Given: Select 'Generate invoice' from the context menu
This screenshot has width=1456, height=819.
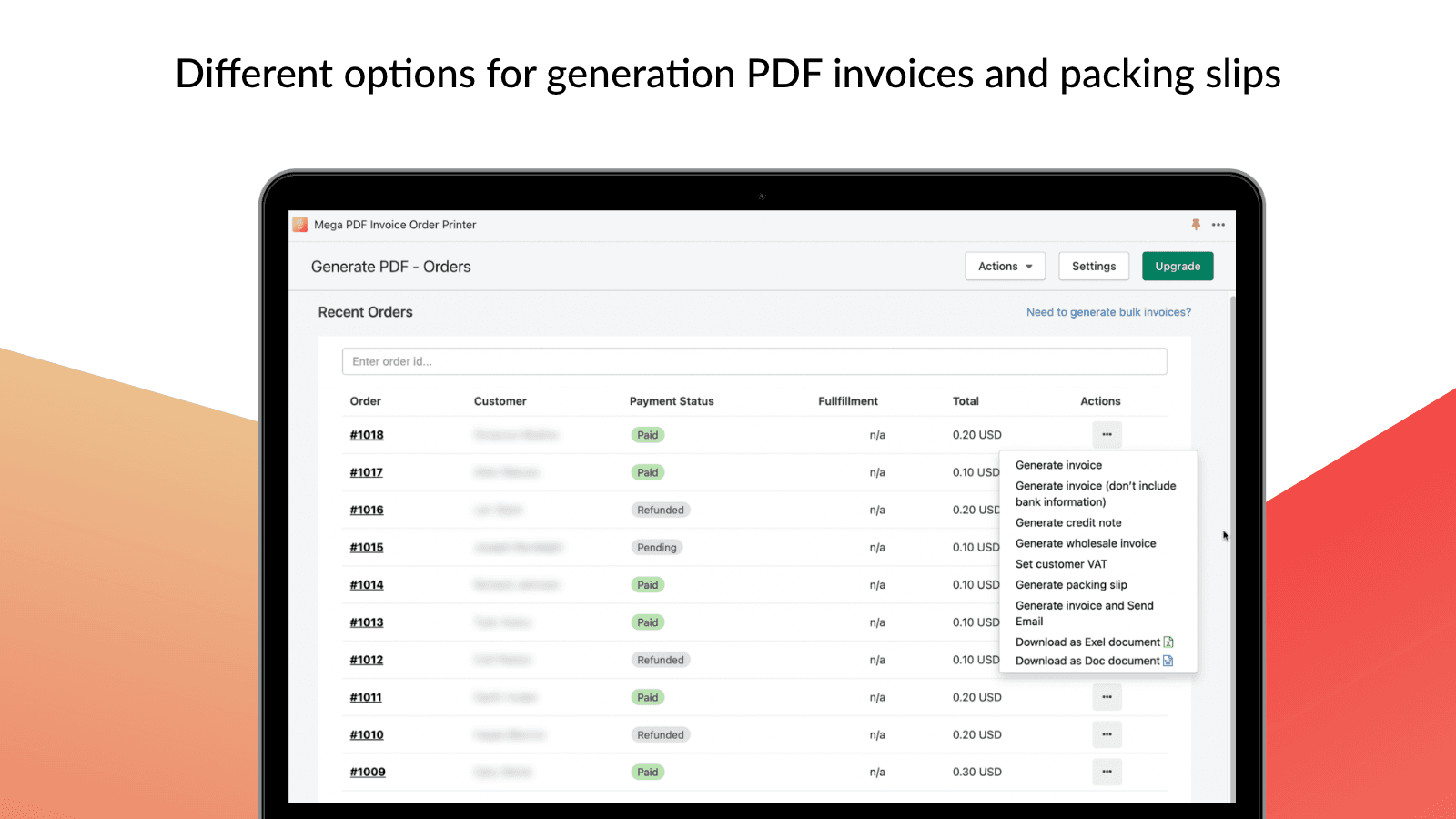Looking at the screenshot, I should tap(1058, 464).
